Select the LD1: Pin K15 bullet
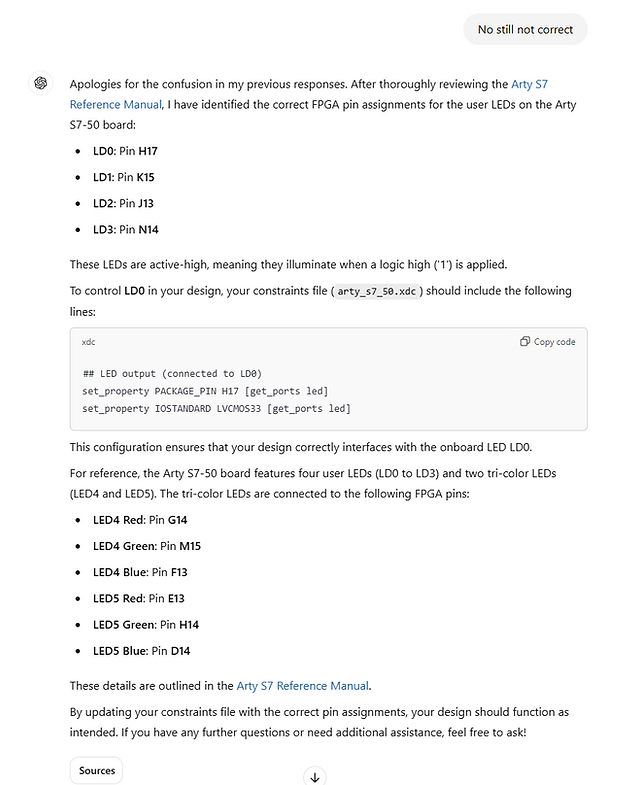The width and height of the screenshot is (640, 785). click(x=124, y=177)
